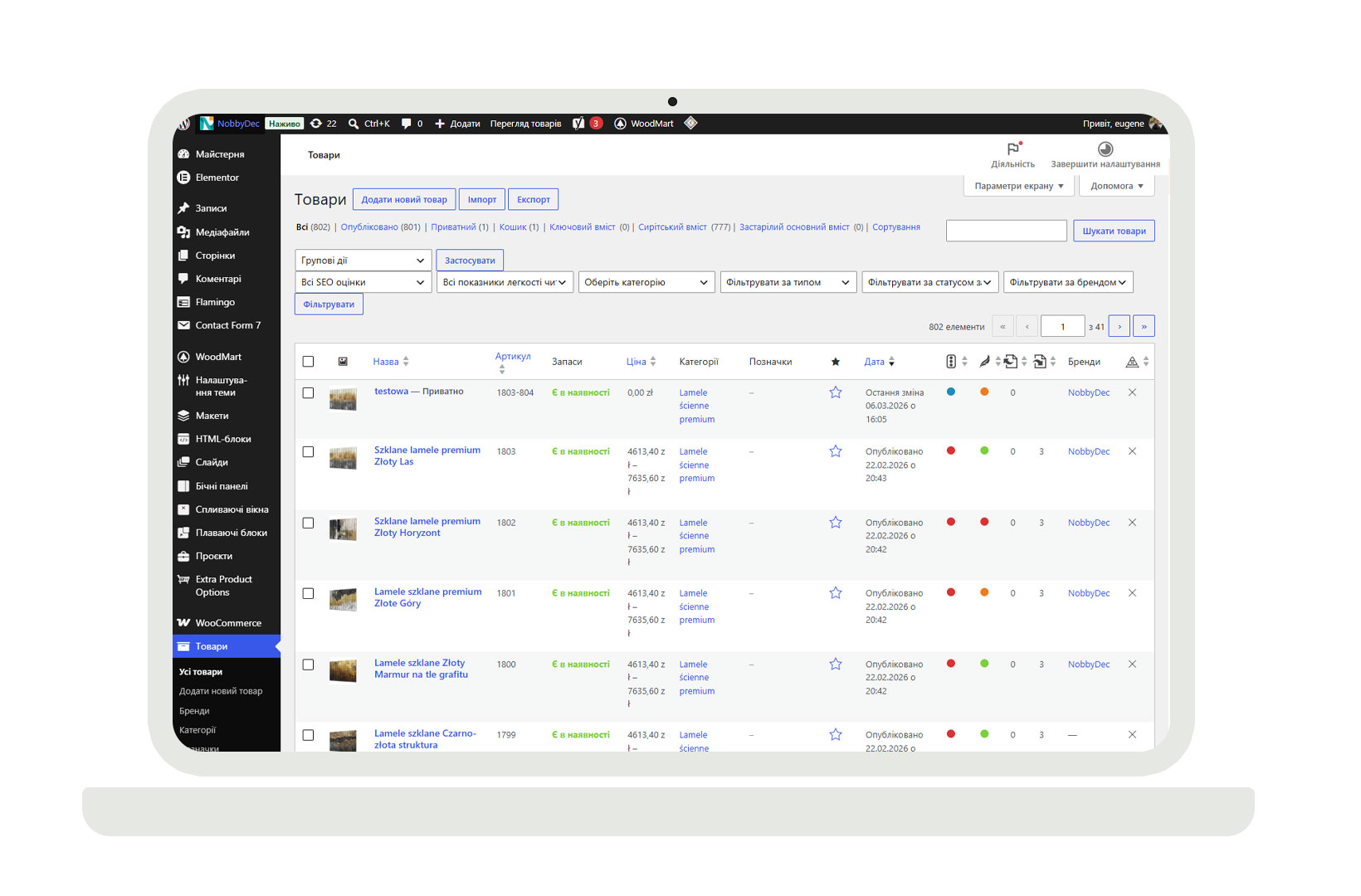The width and height of the screenshot is (1361, 896).
Task: Open the Фільтрувати за типом dropdown
Action: coord(788,282)
